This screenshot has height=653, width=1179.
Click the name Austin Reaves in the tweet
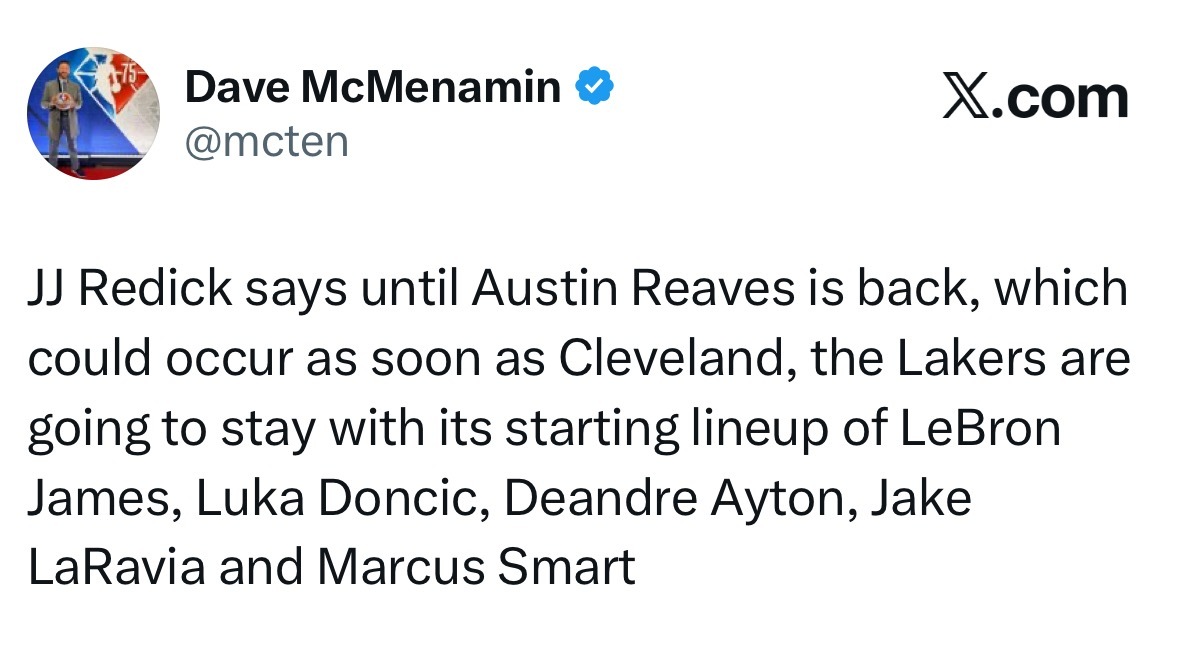(633, 288)
